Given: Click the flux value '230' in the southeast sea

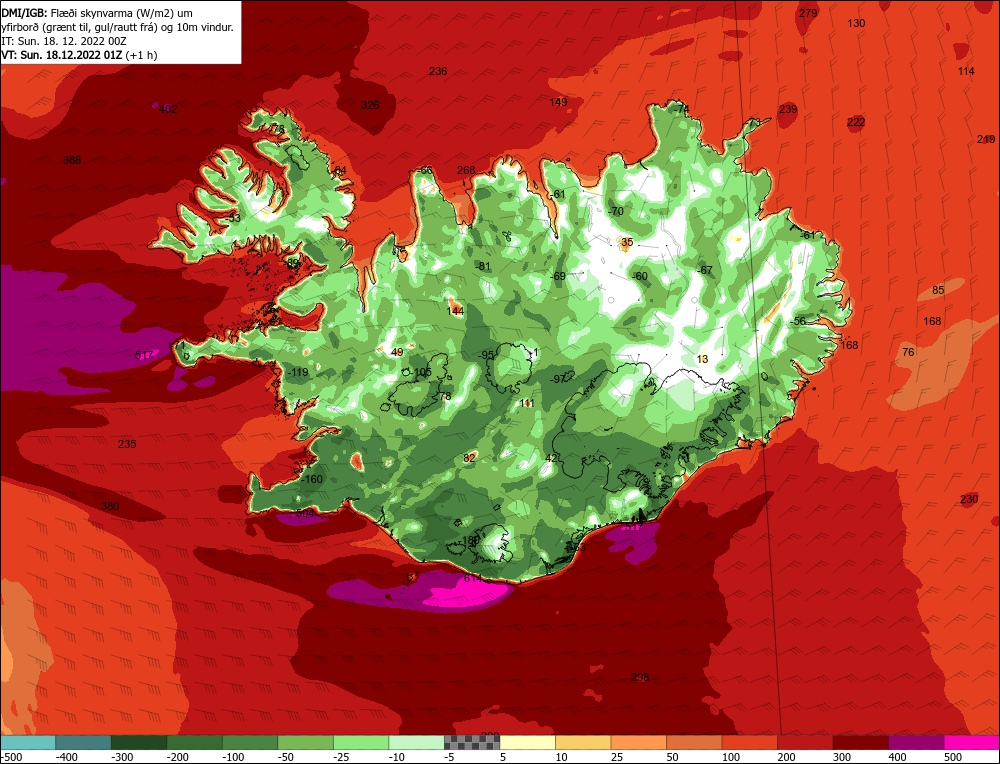Looking at the screenshot, I should pos(969,499).
